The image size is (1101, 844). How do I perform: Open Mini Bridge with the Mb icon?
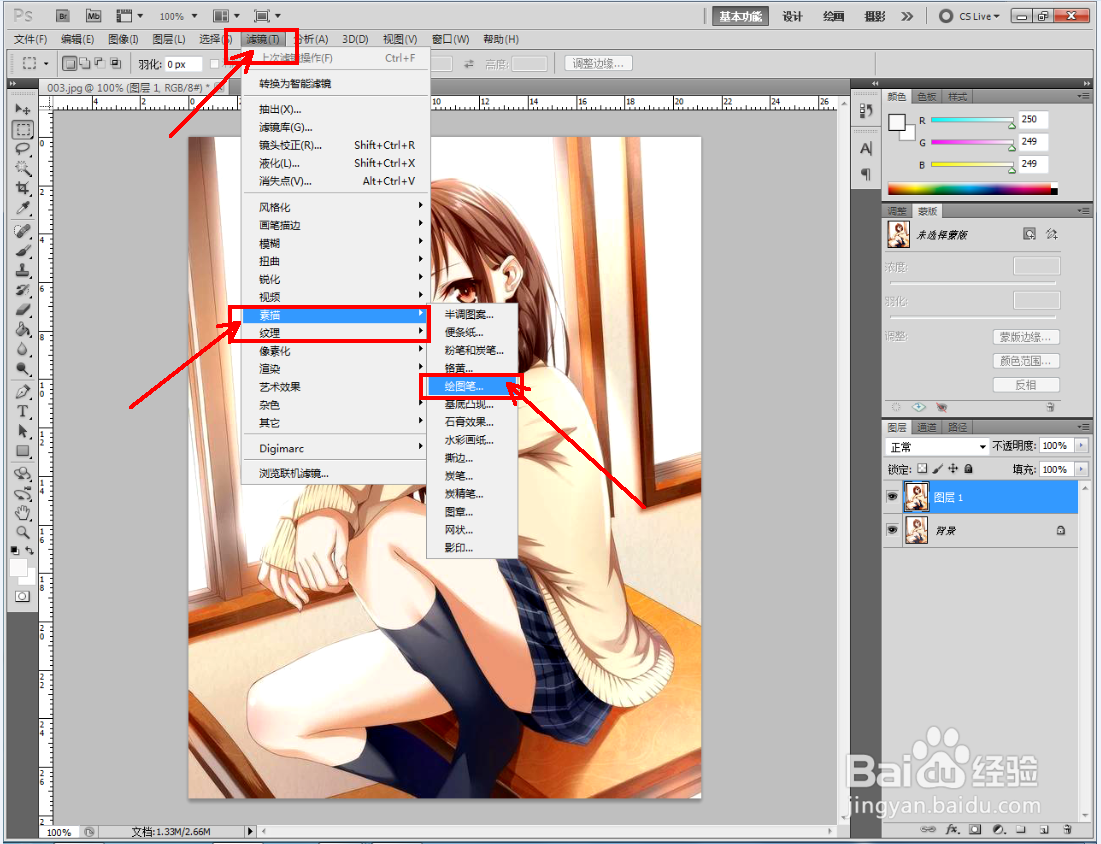(x=93, y=15)
